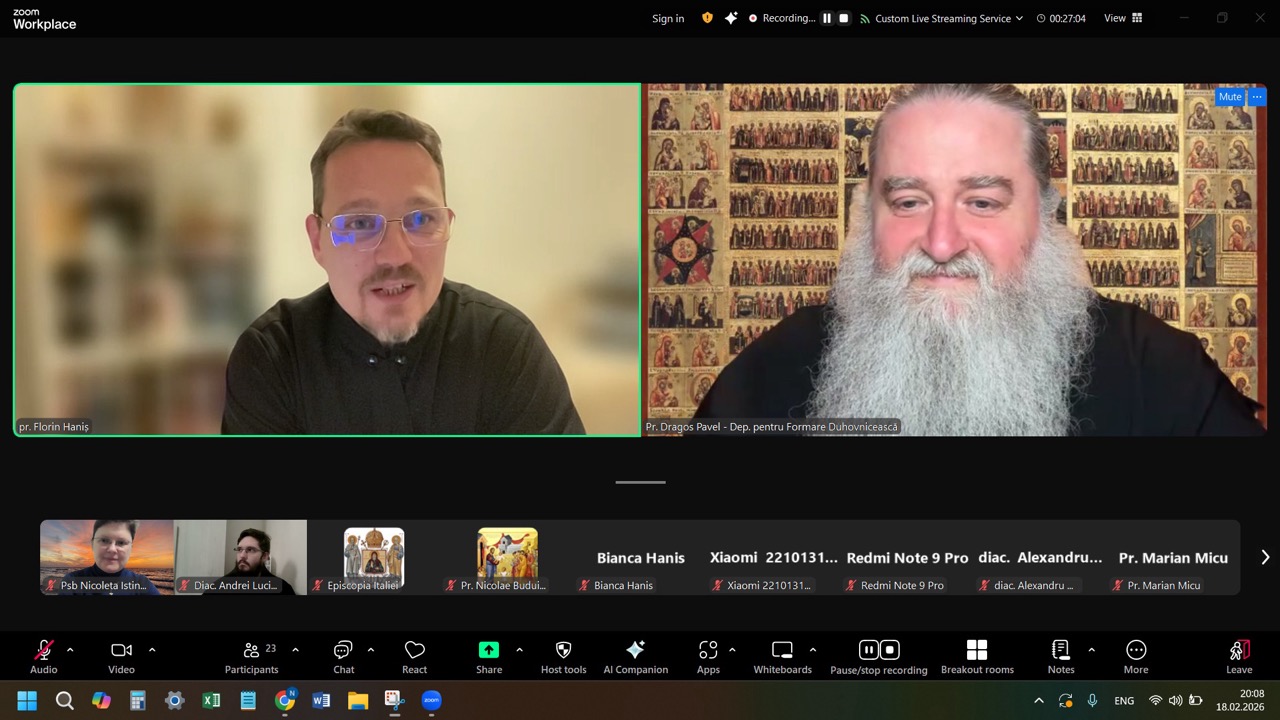The height and width of the screenshot is (720, 1280).
Task: Toggle camera with Video button
Action: tap(121, 655)
